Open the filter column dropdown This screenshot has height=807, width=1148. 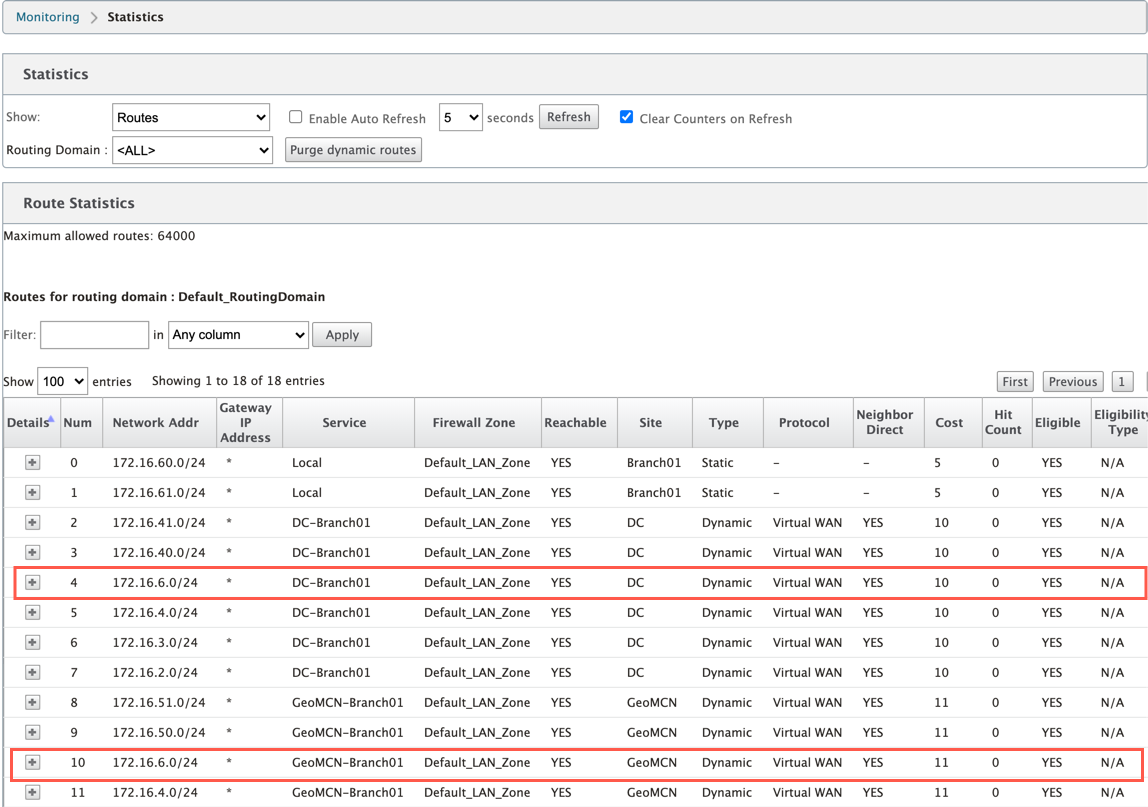point(238,335)
